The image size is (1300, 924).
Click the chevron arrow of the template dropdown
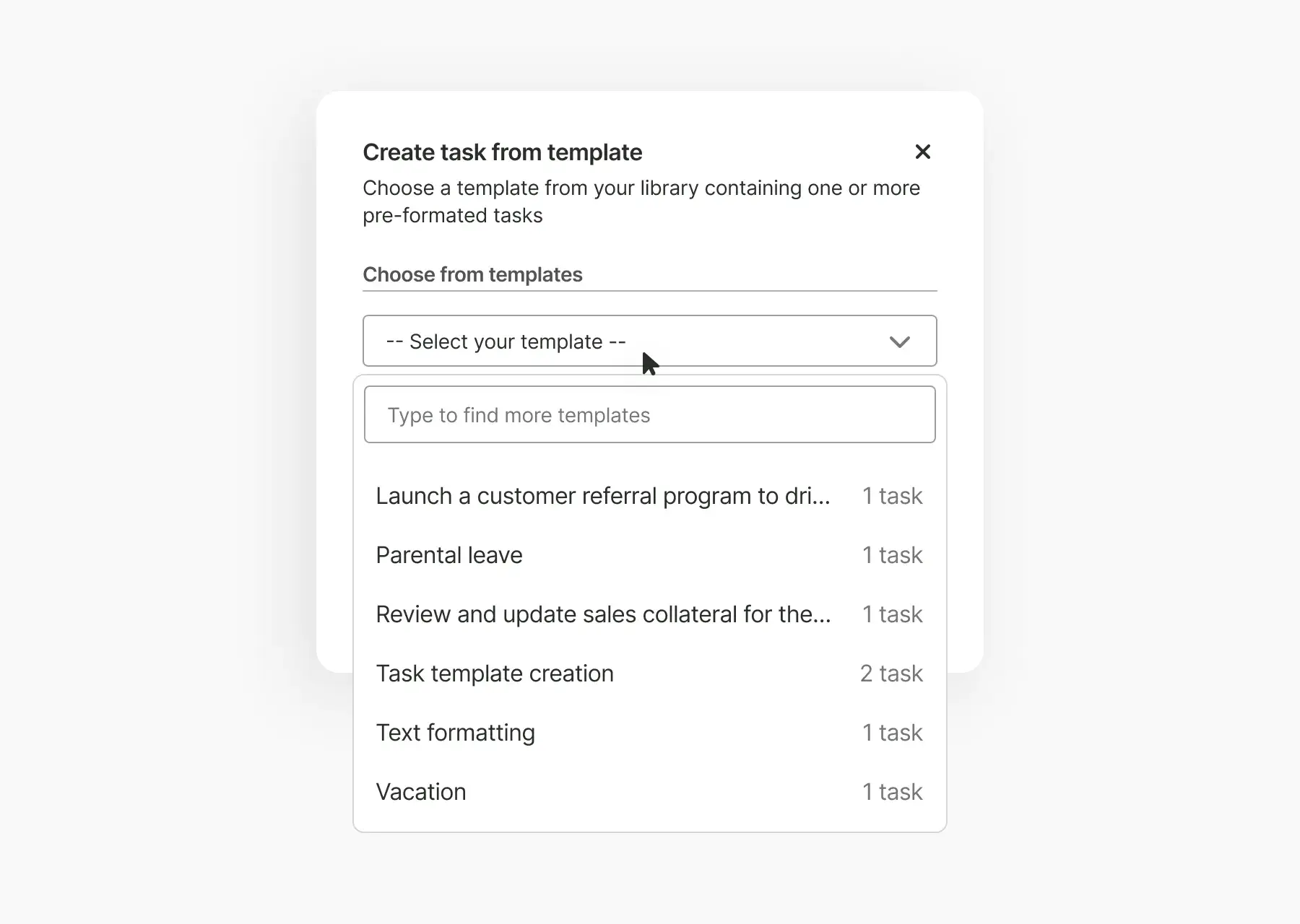click(899, 341)
